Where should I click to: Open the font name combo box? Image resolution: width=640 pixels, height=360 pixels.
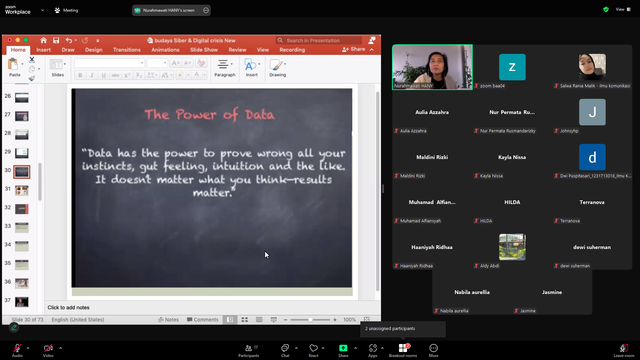click(x=109, y=63)
